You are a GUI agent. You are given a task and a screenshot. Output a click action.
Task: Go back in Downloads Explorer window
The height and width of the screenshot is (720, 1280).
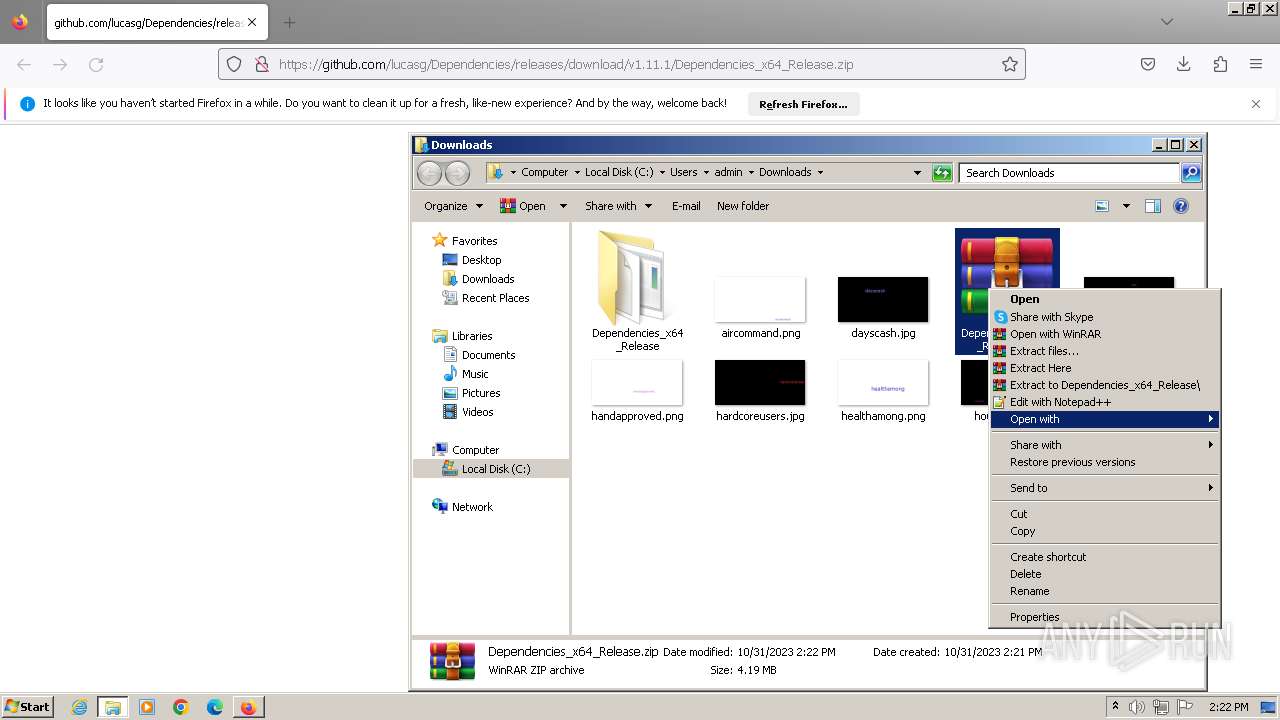pyautogui.click(x=429, y=173)
